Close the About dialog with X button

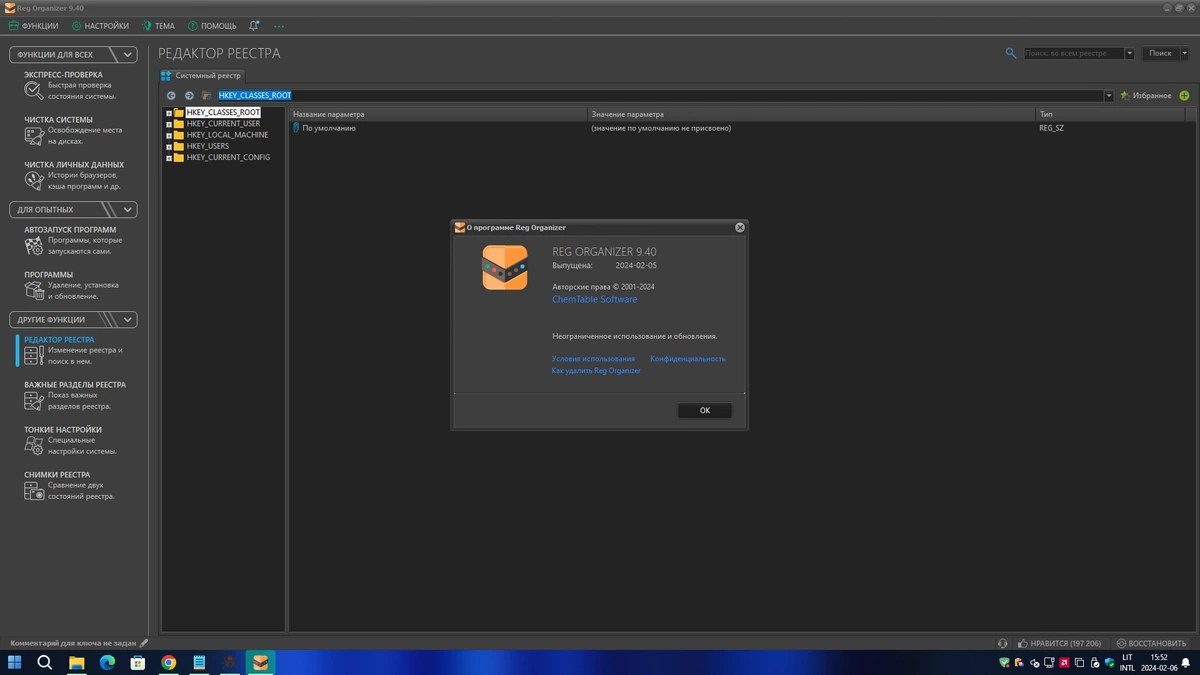pos(740,227)
